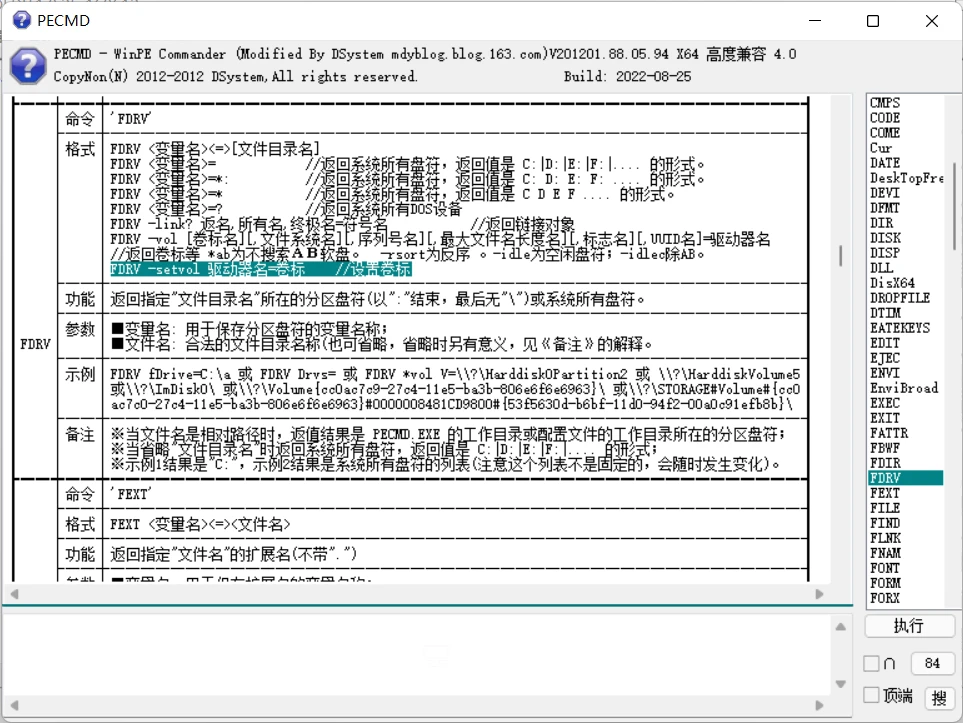Click the button labeled 84
Viewport: 963px width, 723px height.
pyautogui.click(x=932, y=663)
